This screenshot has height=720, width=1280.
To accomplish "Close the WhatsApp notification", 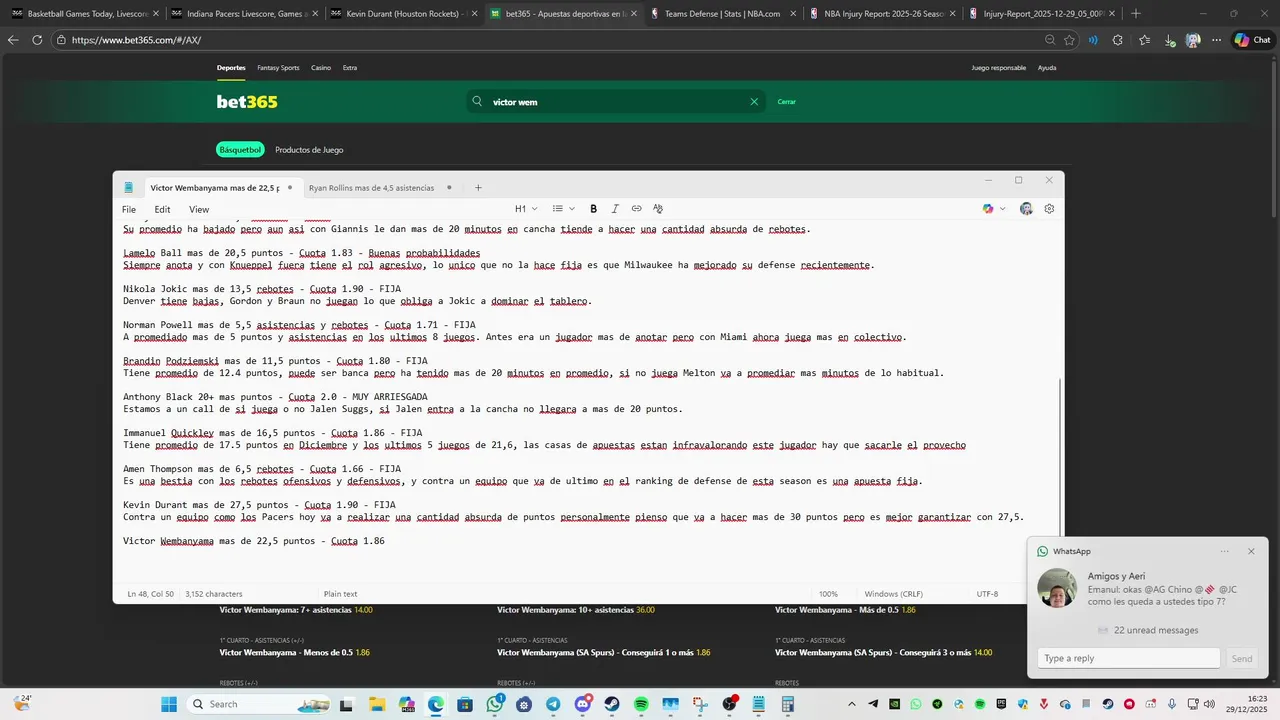I will 1250,551.
